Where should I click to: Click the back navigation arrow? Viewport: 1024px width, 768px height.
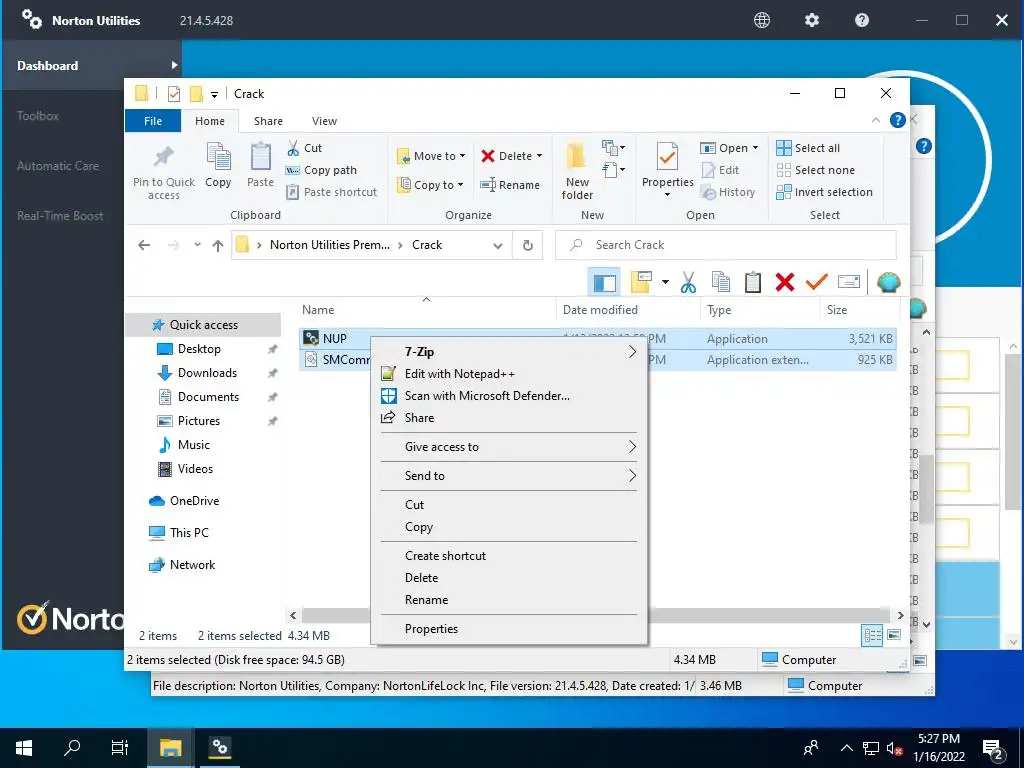pyautogui.click(x=144, y=246)
